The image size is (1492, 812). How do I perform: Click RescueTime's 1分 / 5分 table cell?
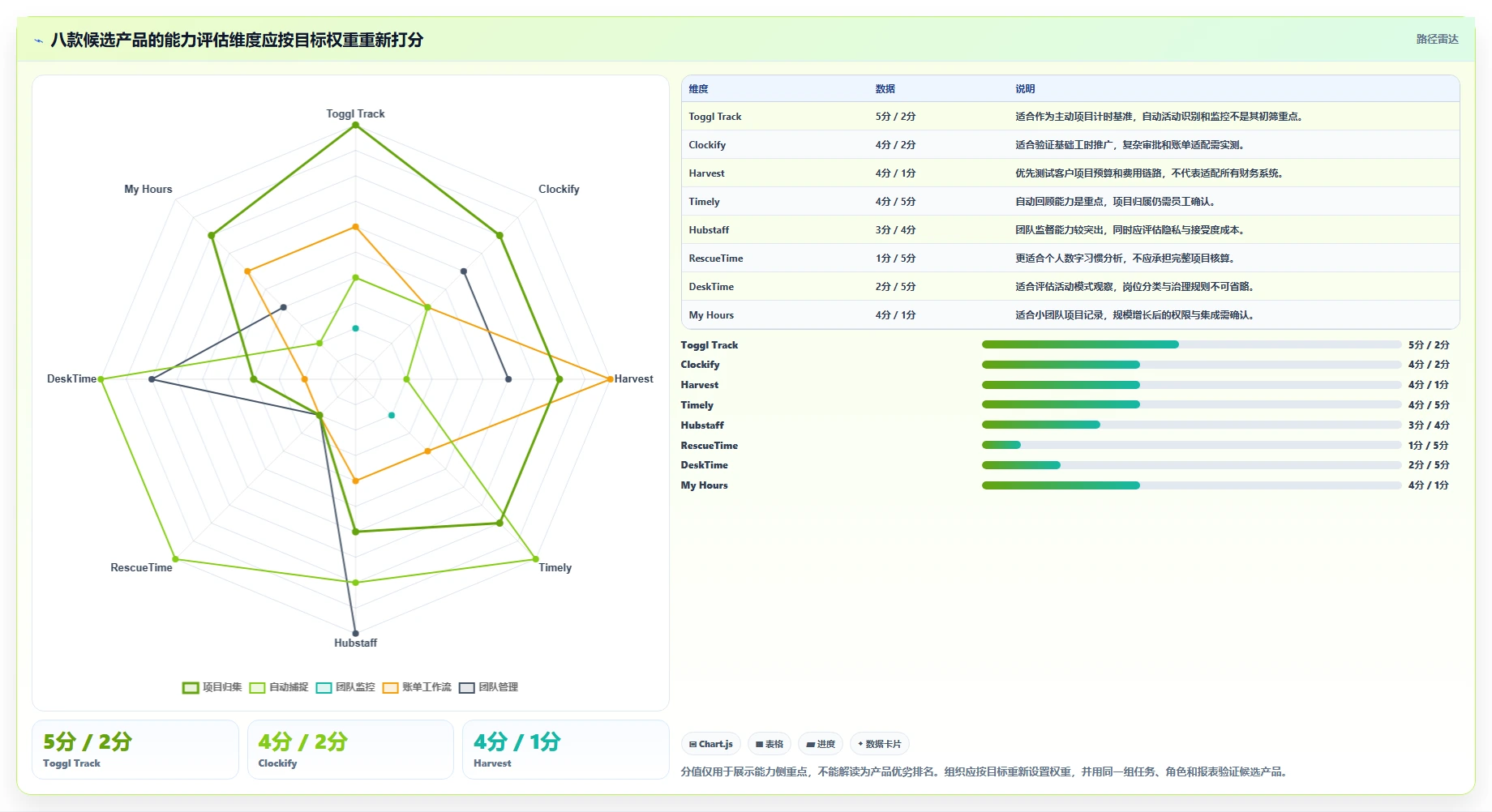point(895,259)
